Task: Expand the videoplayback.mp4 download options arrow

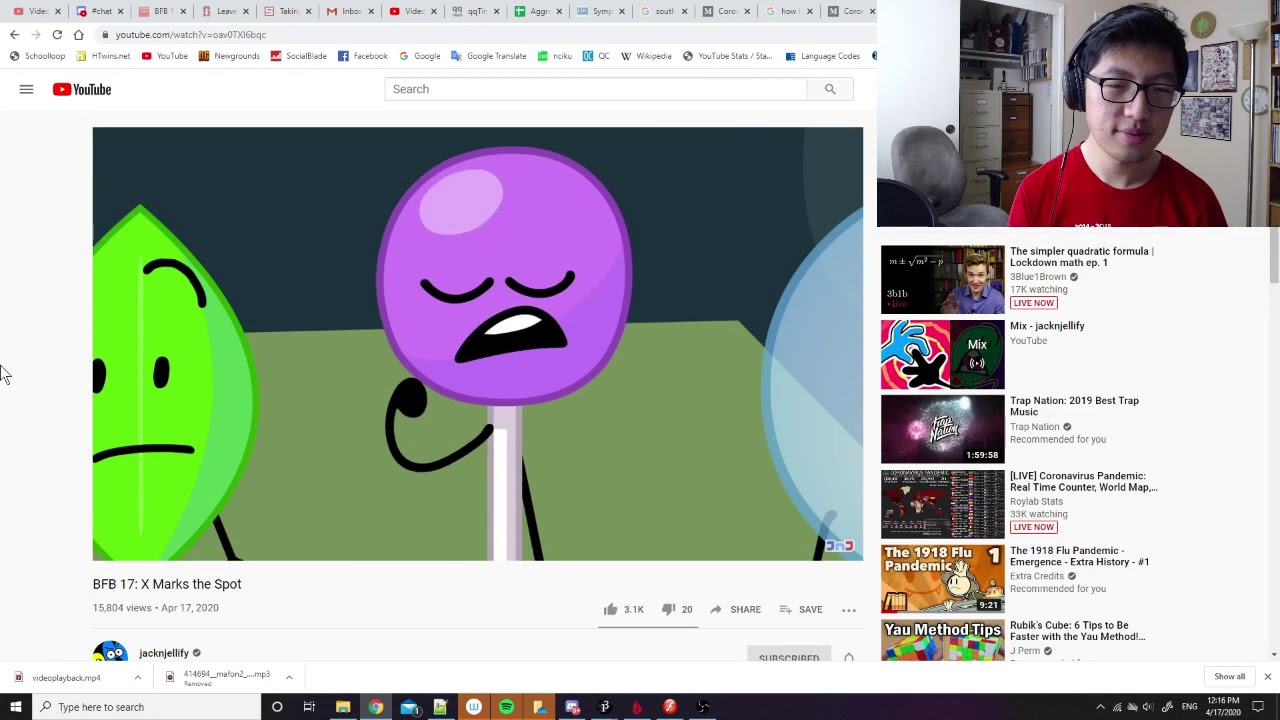Action: (x=138, y=678)
